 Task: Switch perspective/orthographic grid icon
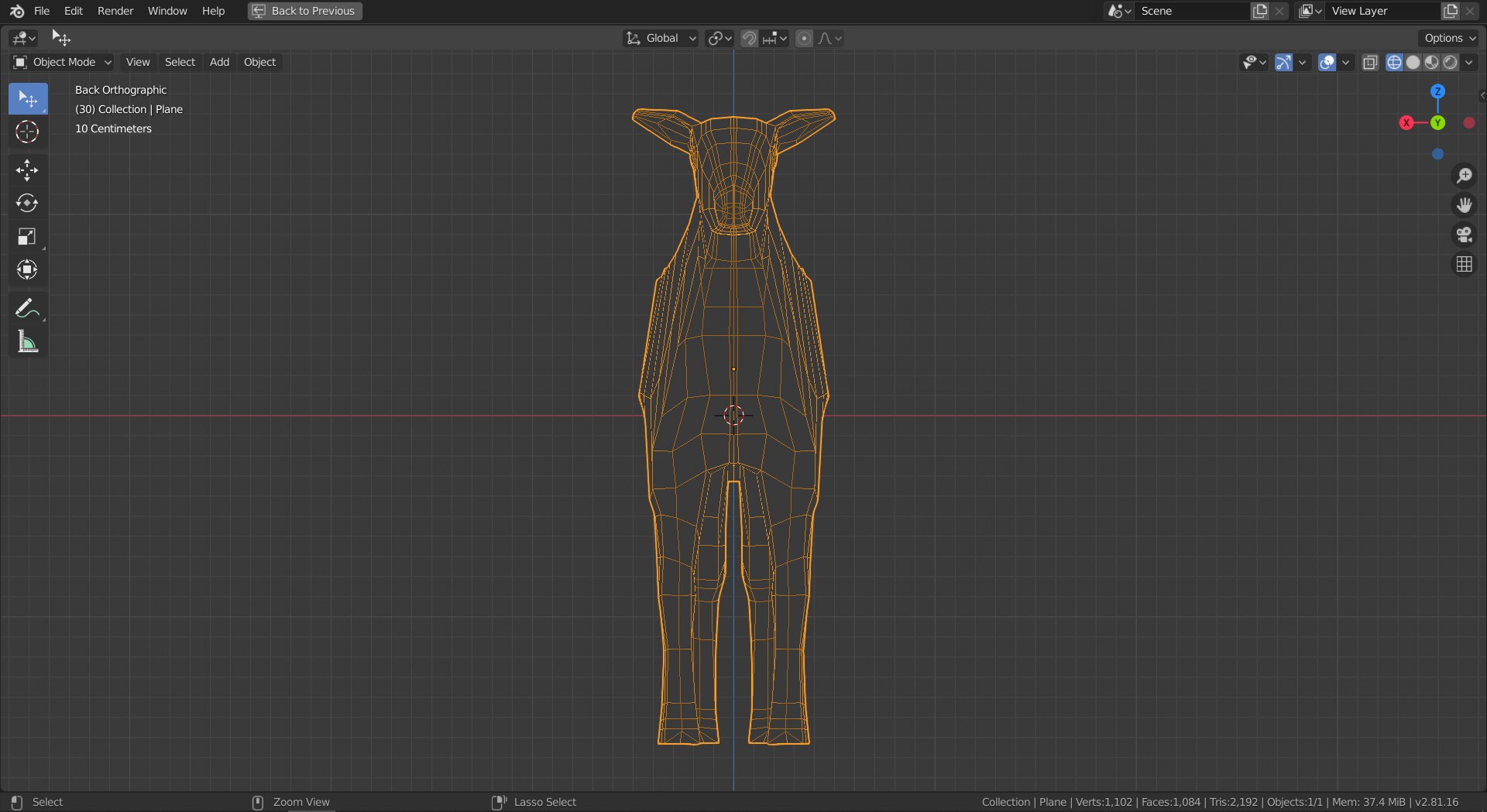[x=1464, y=265]
